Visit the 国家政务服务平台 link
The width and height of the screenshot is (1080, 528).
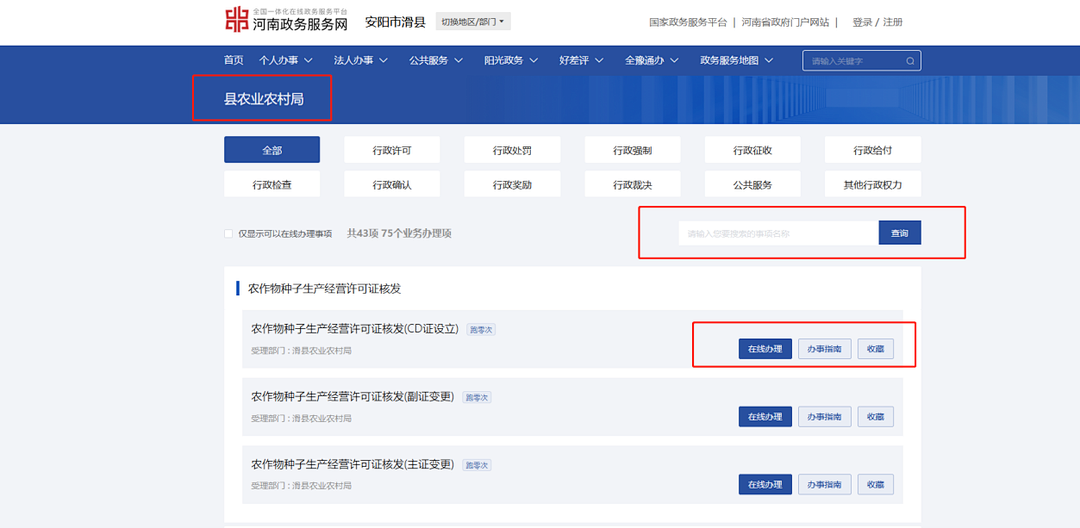[688, 22]
